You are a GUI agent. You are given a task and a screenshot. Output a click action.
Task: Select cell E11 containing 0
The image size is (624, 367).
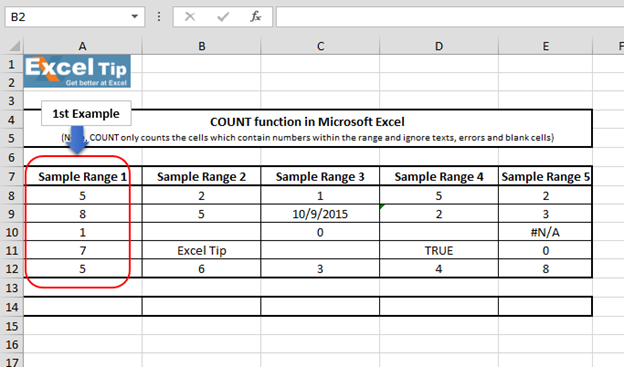(546, 250)
